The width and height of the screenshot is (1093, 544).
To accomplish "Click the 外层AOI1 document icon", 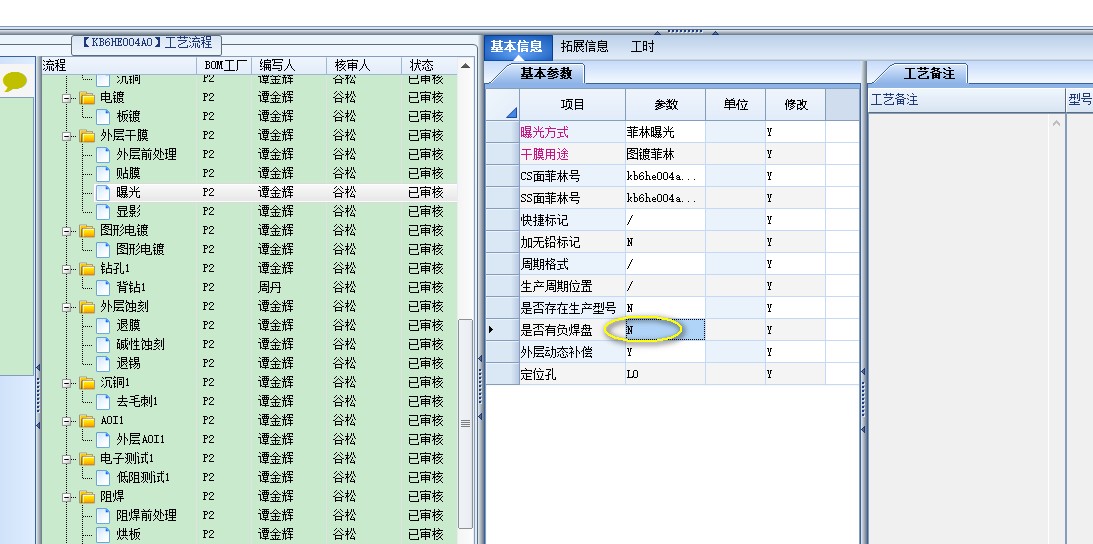I will click(x=103, y=439).
